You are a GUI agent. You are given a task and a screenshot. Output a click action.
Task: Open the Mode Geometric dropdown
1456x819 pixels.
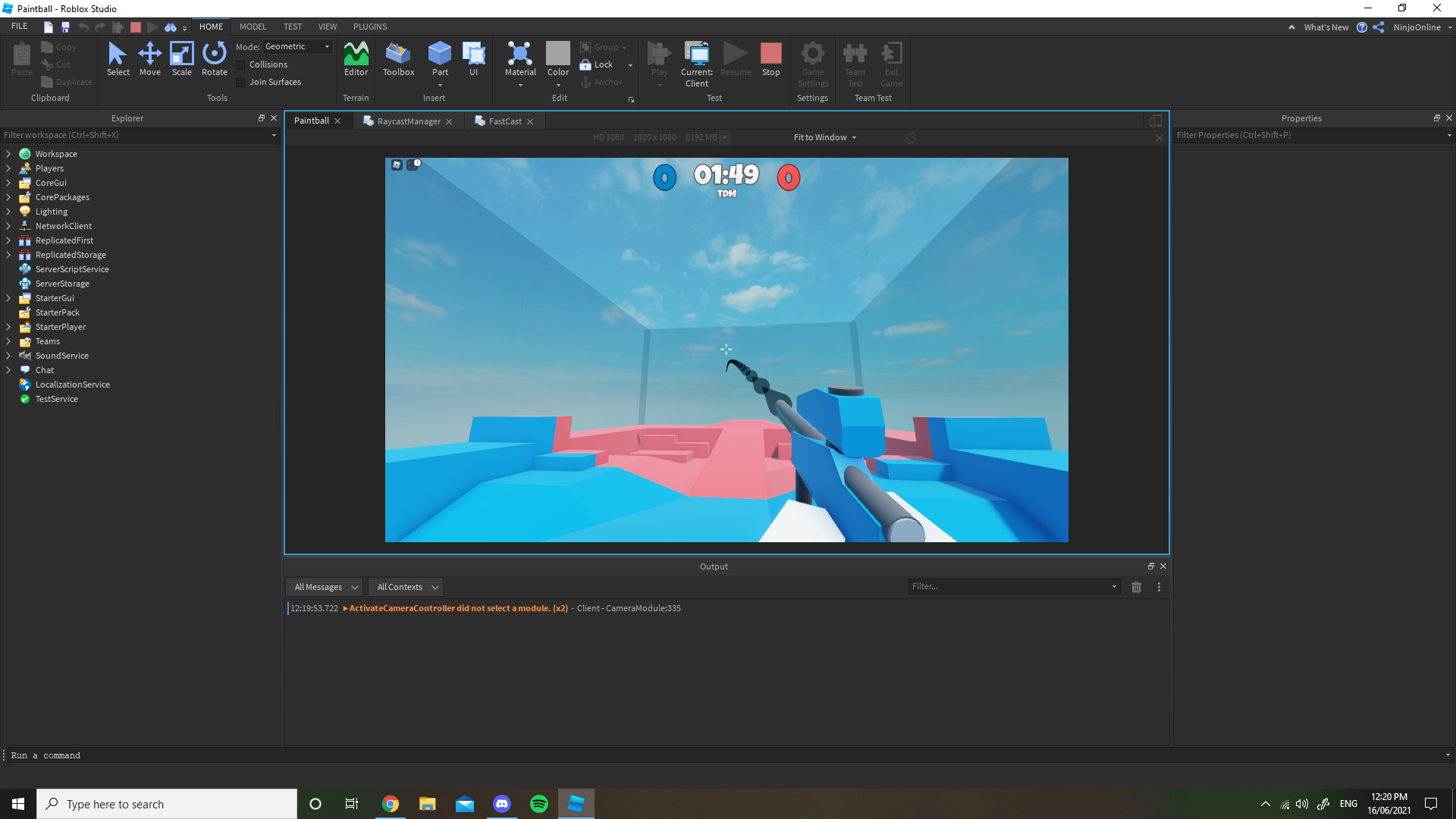(x=297, y=47)
